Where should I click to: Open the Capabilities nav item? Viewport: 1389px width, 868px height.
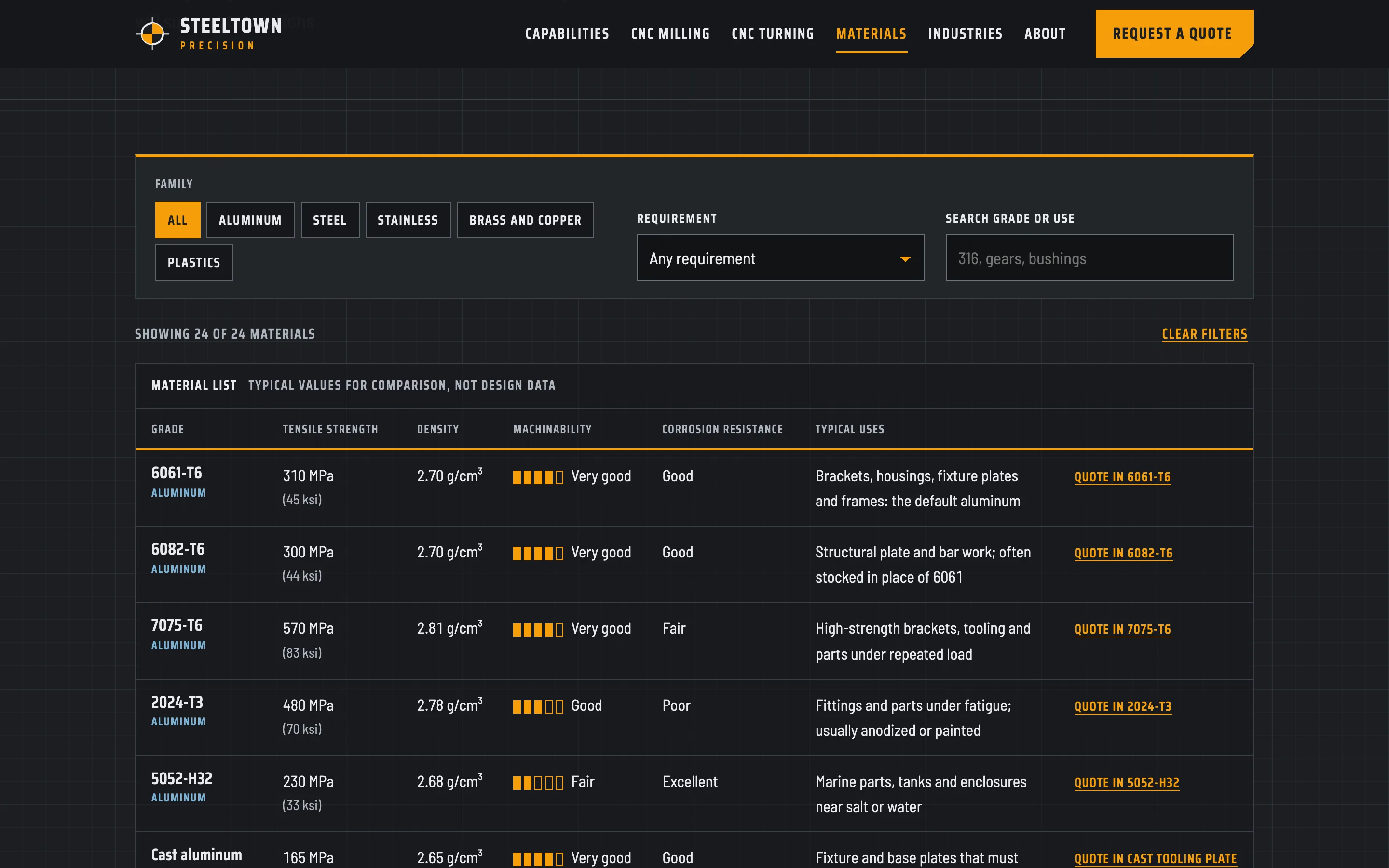567,34
